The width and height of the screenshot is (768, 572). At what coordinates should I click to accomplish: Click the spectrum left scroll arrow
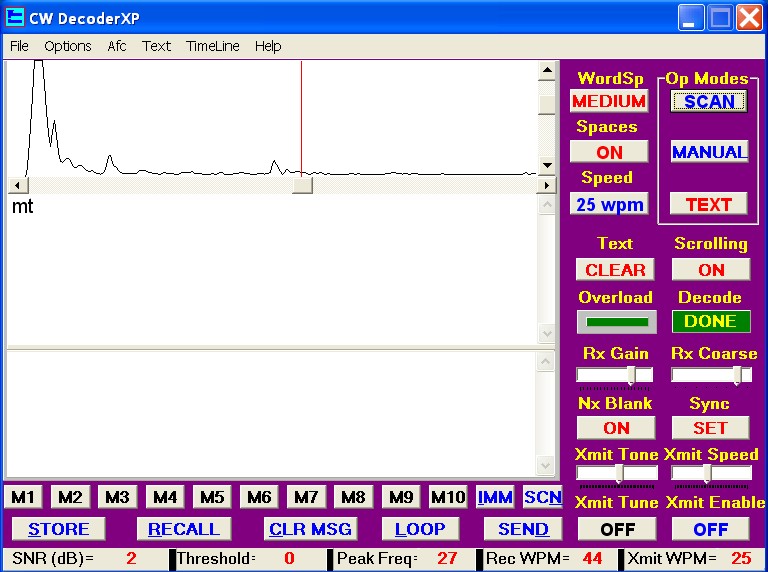click(18, 185)
